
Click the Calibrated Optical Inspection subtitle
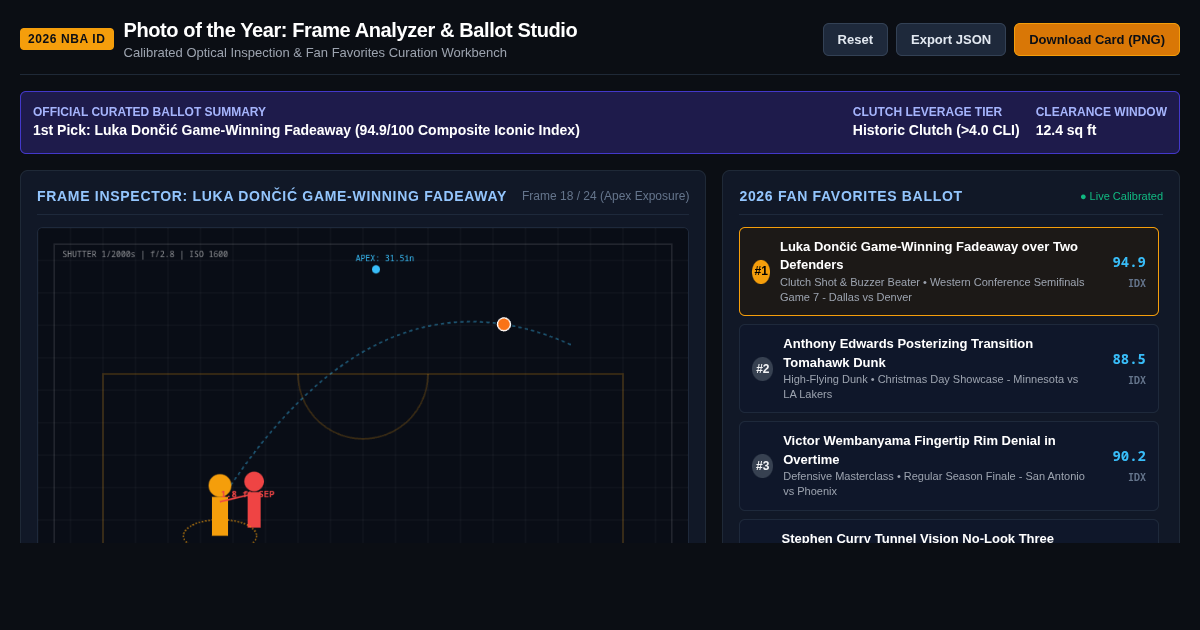315,53
